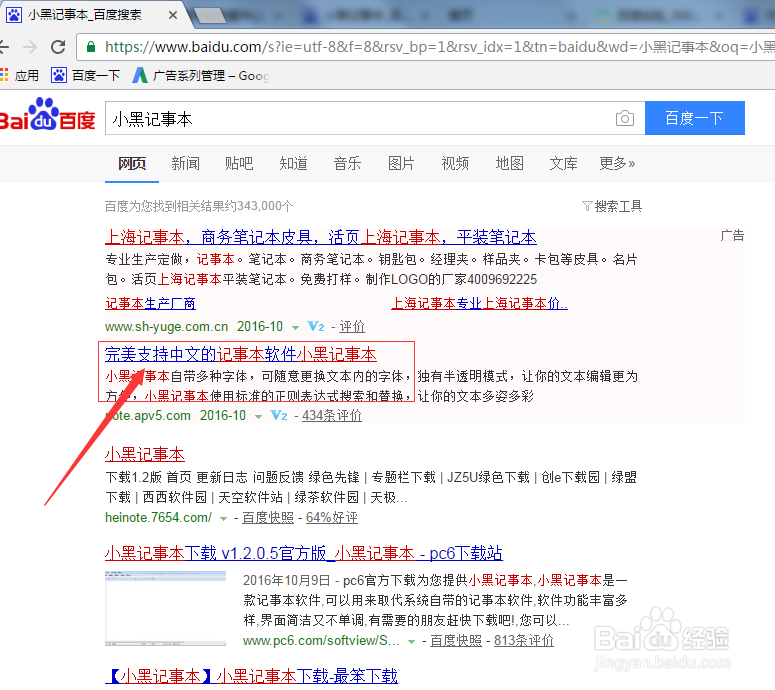Image resolution: width=775 pixels, height=690 pixels.
Task: Select the 知道 tab
Action: [293, 163]
